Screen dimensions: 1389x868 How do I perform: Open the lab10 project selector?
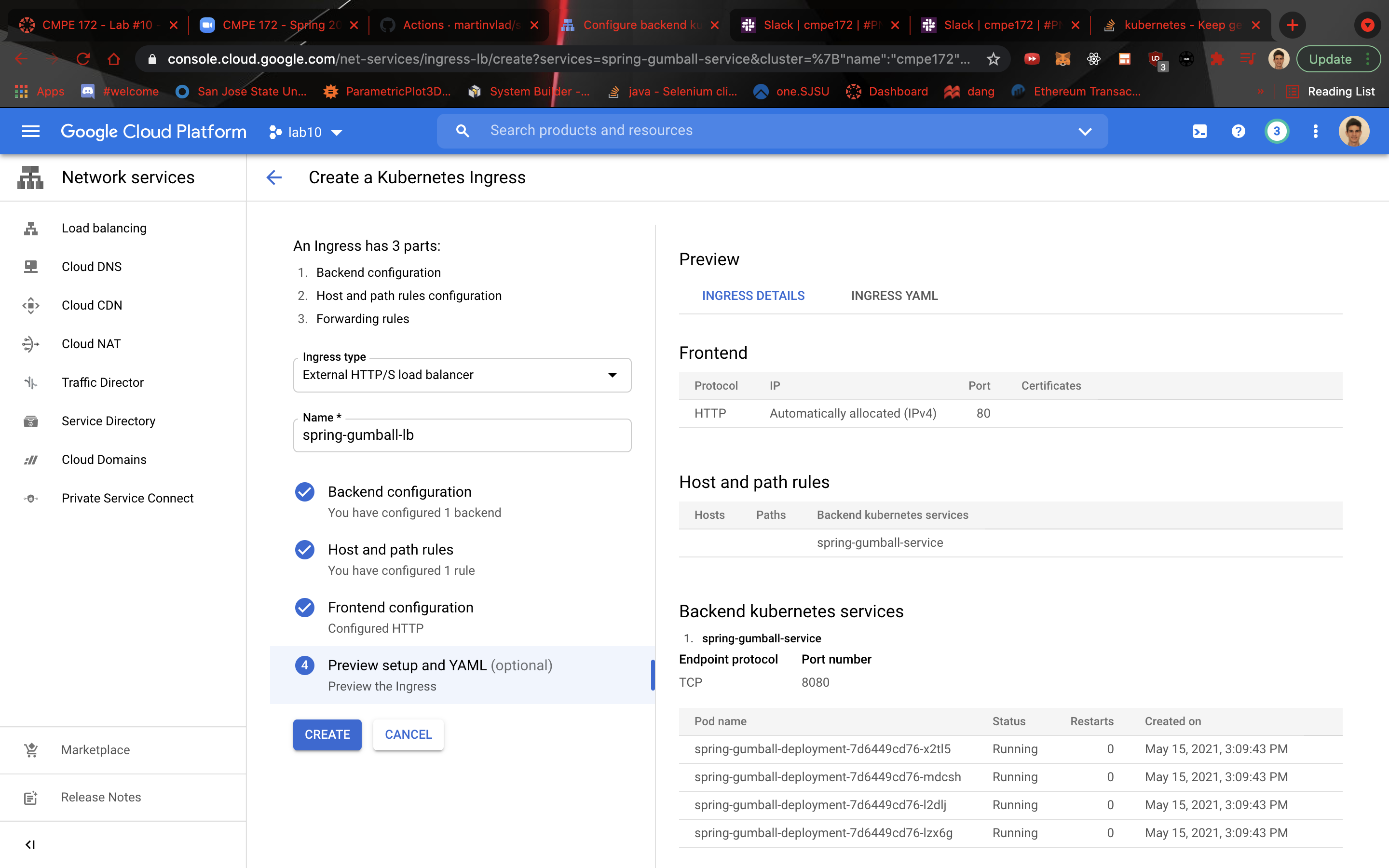click(306, 132)
